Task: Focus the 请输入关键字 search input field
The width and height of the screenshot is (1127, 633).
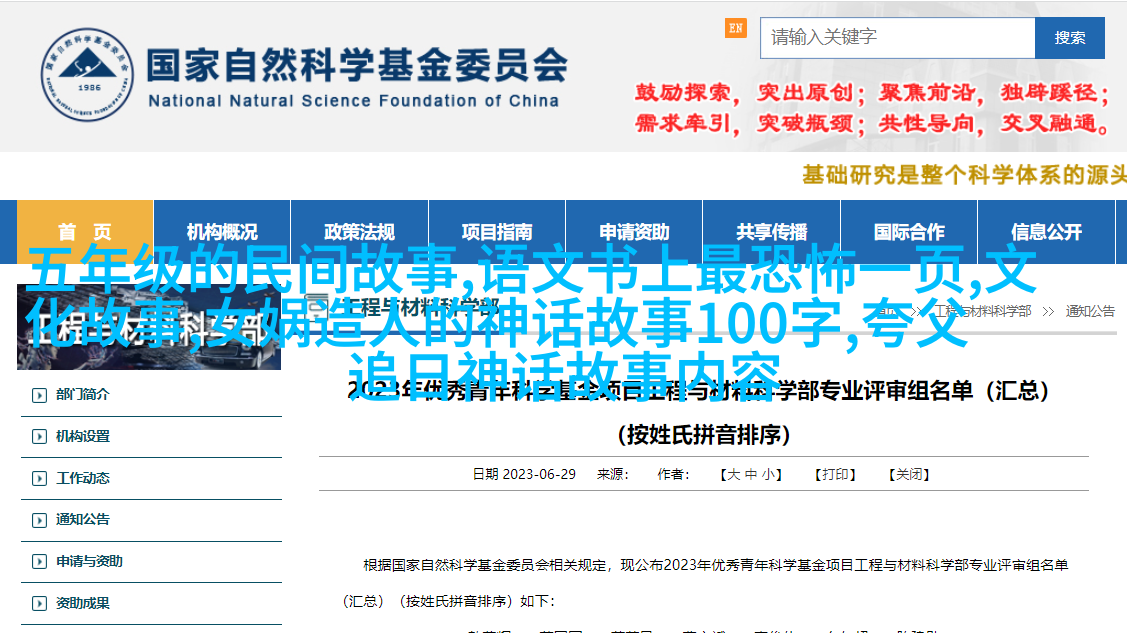Action: (x=897, y=38)
